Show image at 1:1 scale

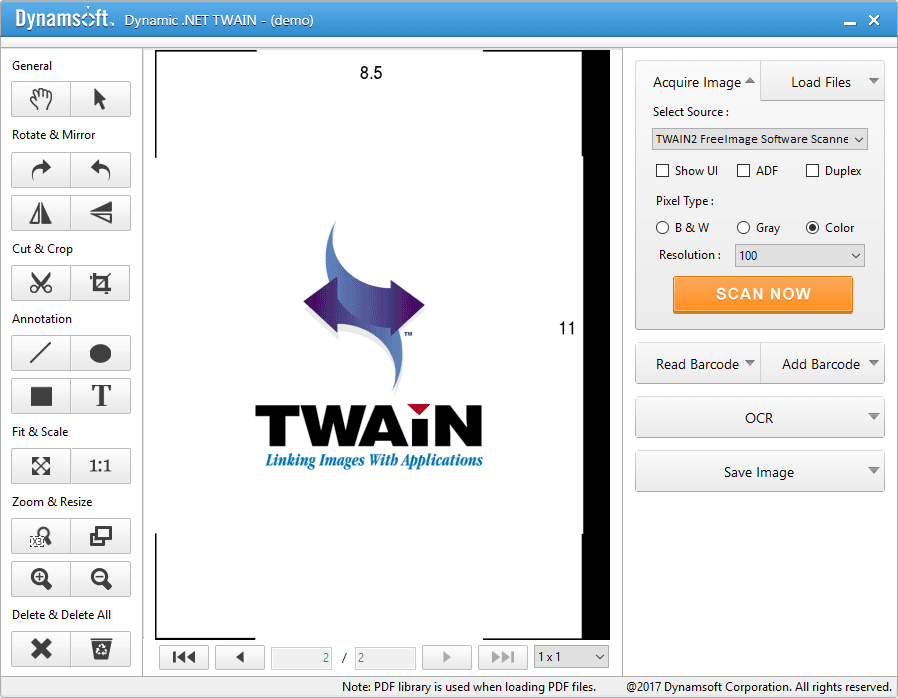(101, 466)
